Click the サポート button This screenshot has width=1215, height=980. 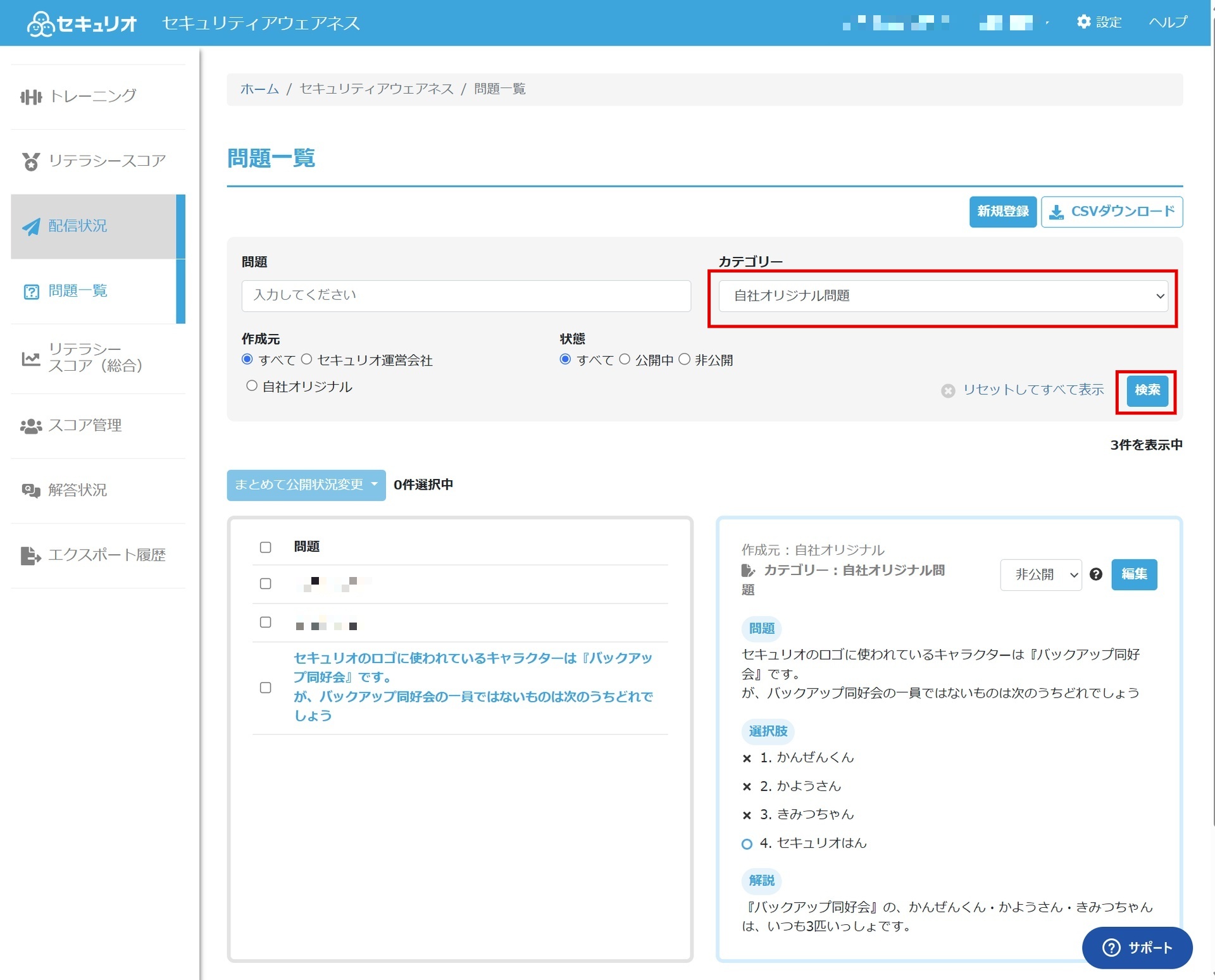[x=1137, y=948]
